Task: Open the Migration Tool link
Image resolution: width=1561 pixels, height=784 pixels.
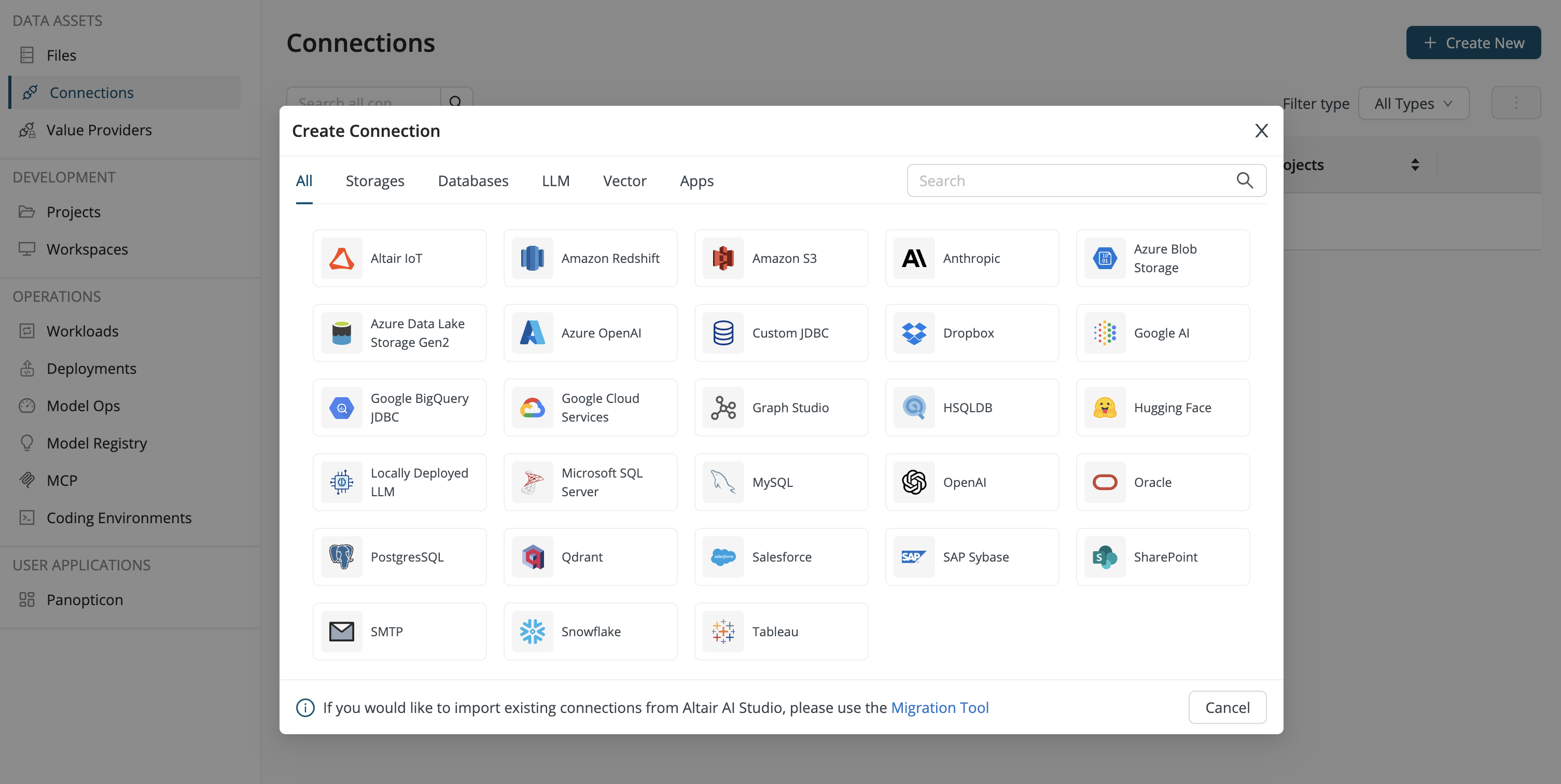Action: tap(940, 707)
